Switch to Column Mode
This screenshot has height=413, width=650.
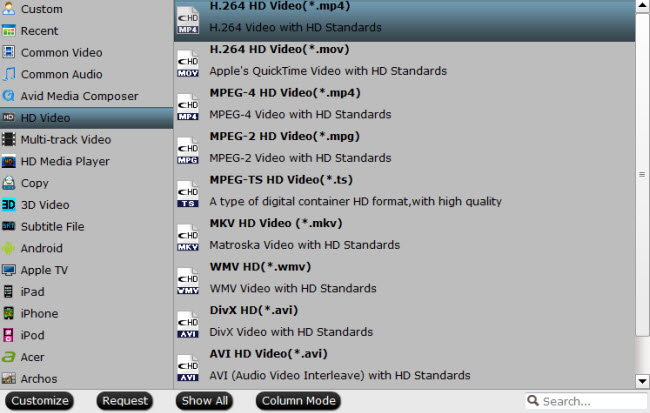click(x=298, y=401)
